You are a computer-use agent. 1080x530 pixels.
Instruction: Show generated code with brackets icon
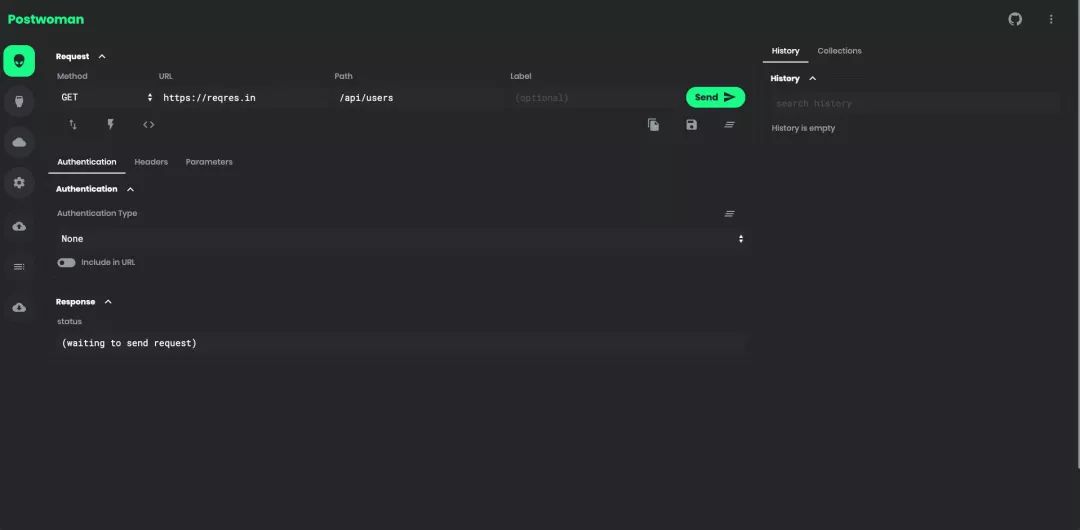click(x=149, y=125)
